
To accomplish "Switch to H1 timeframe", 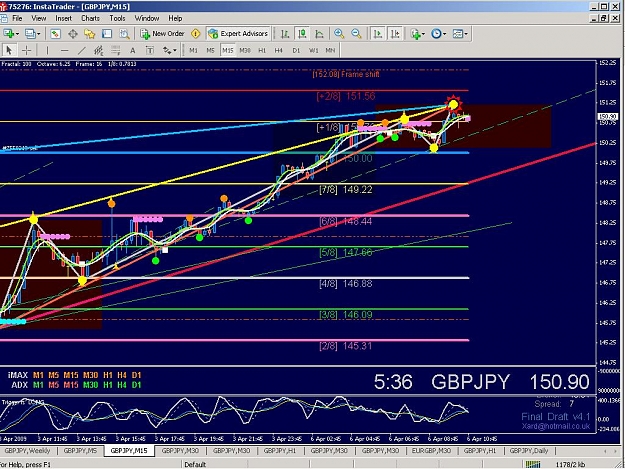I will click(x=262, y=51).
